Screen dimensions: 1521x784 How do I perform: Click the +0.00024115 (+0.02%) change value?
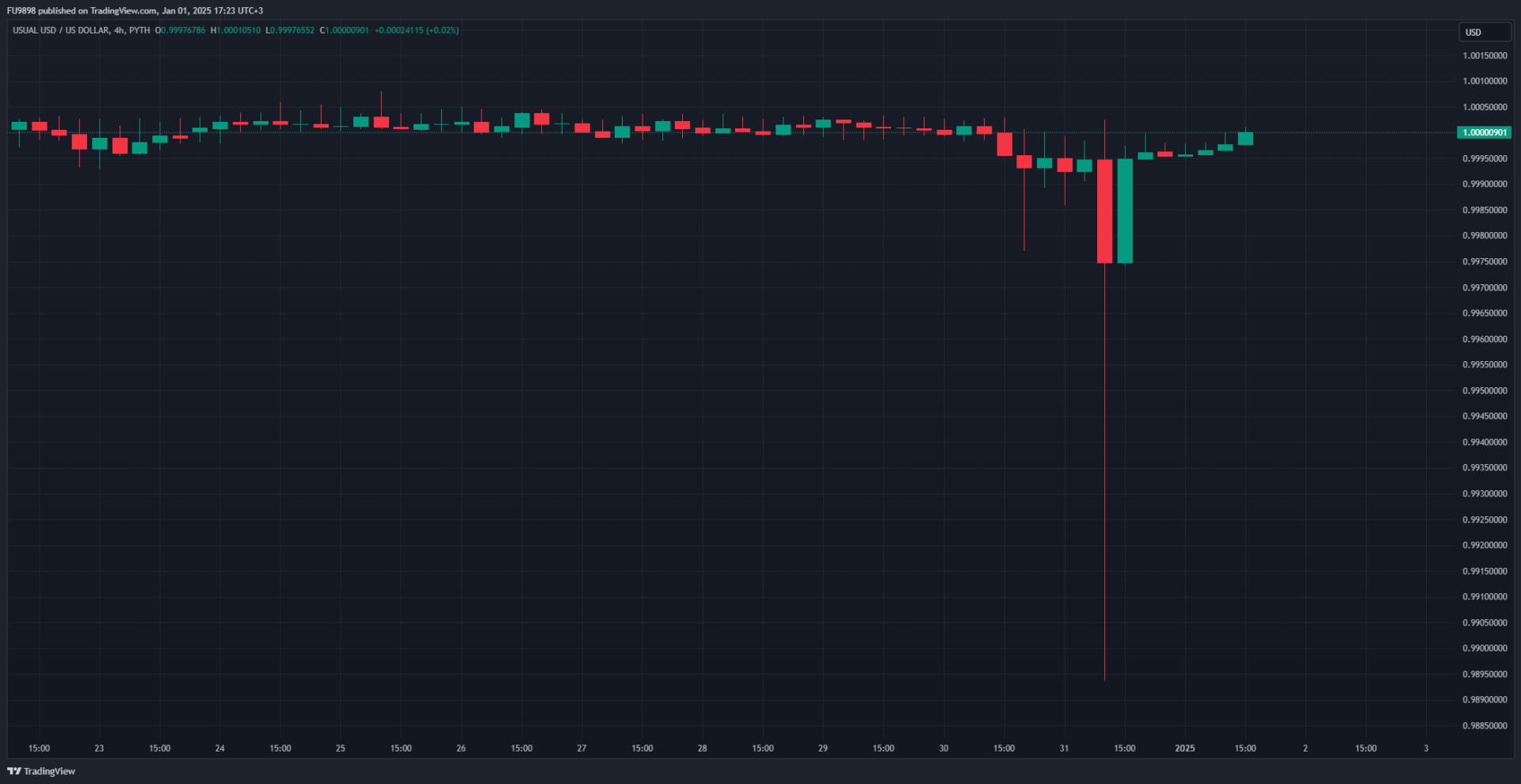[417, 31]
